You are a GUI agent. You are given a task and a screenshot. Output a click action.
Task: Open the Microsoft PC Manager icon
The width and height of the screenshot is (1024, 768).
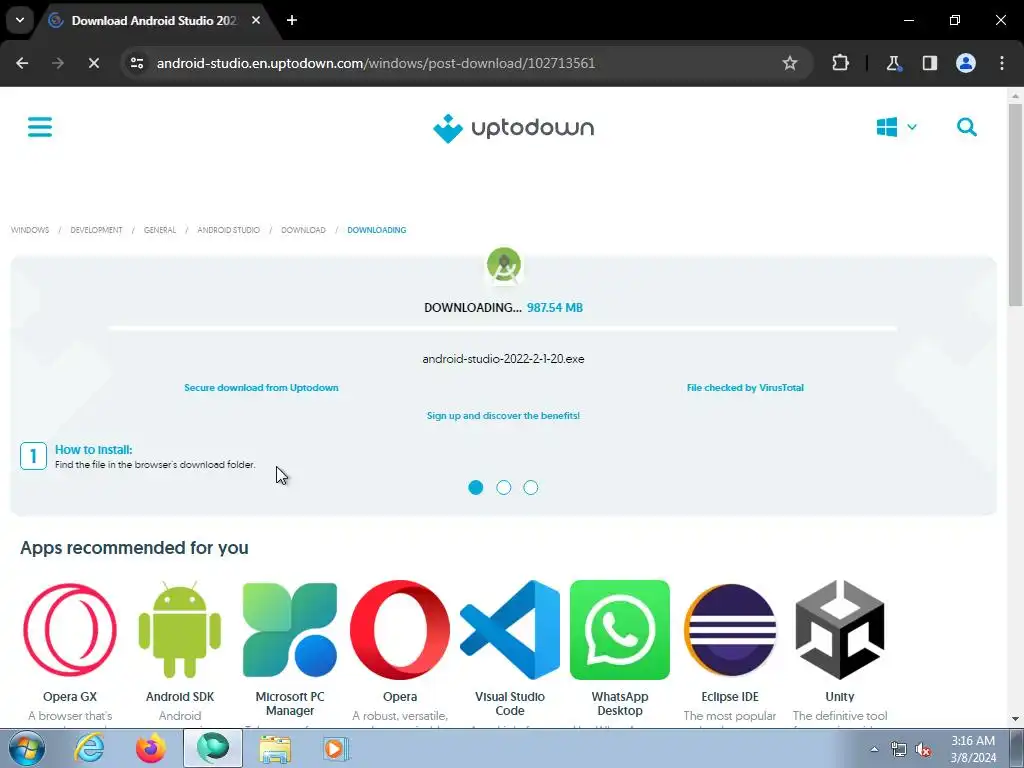click(x=290, y=630)
